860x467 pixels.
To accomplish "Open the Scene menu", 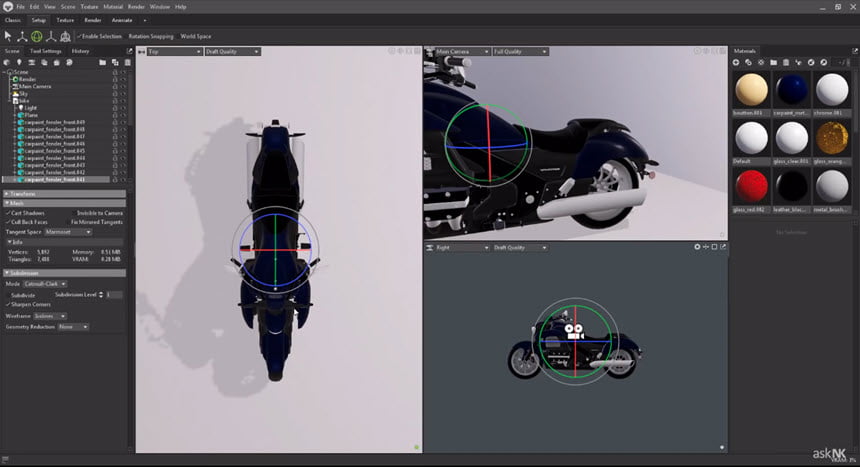I will (68, 7).
